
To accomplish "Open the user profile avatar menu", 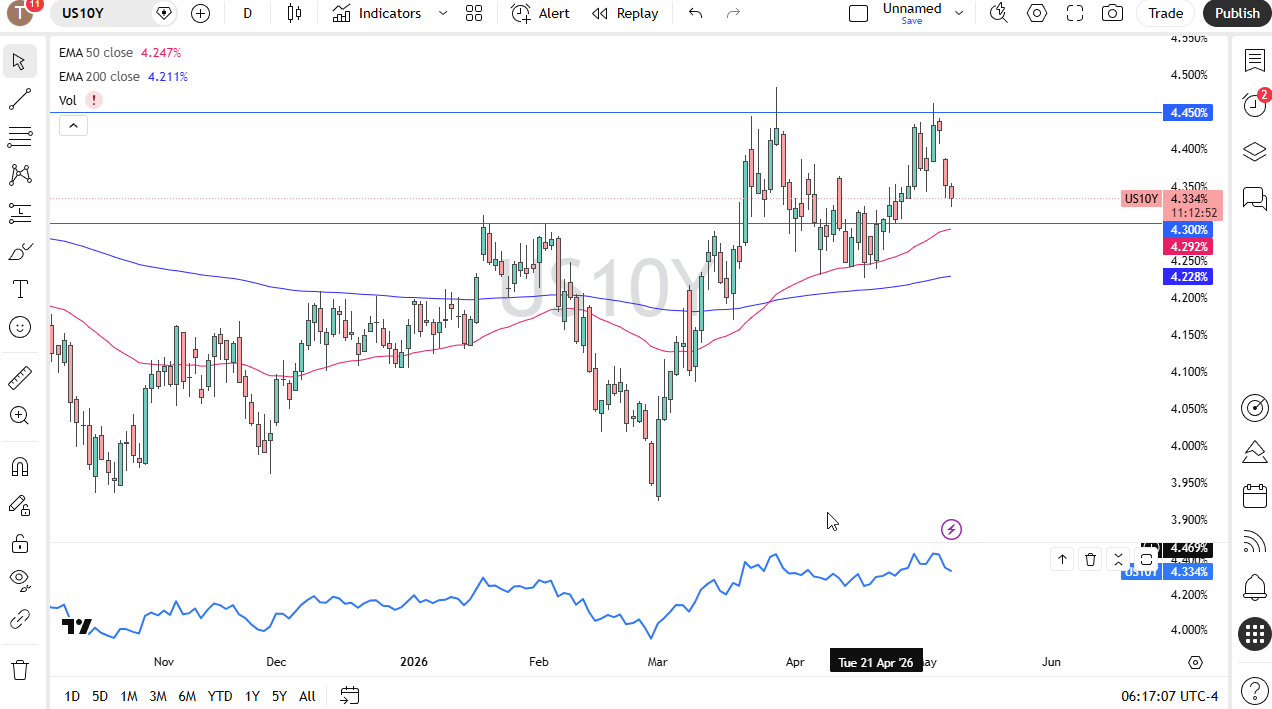I will coord(20,14).
